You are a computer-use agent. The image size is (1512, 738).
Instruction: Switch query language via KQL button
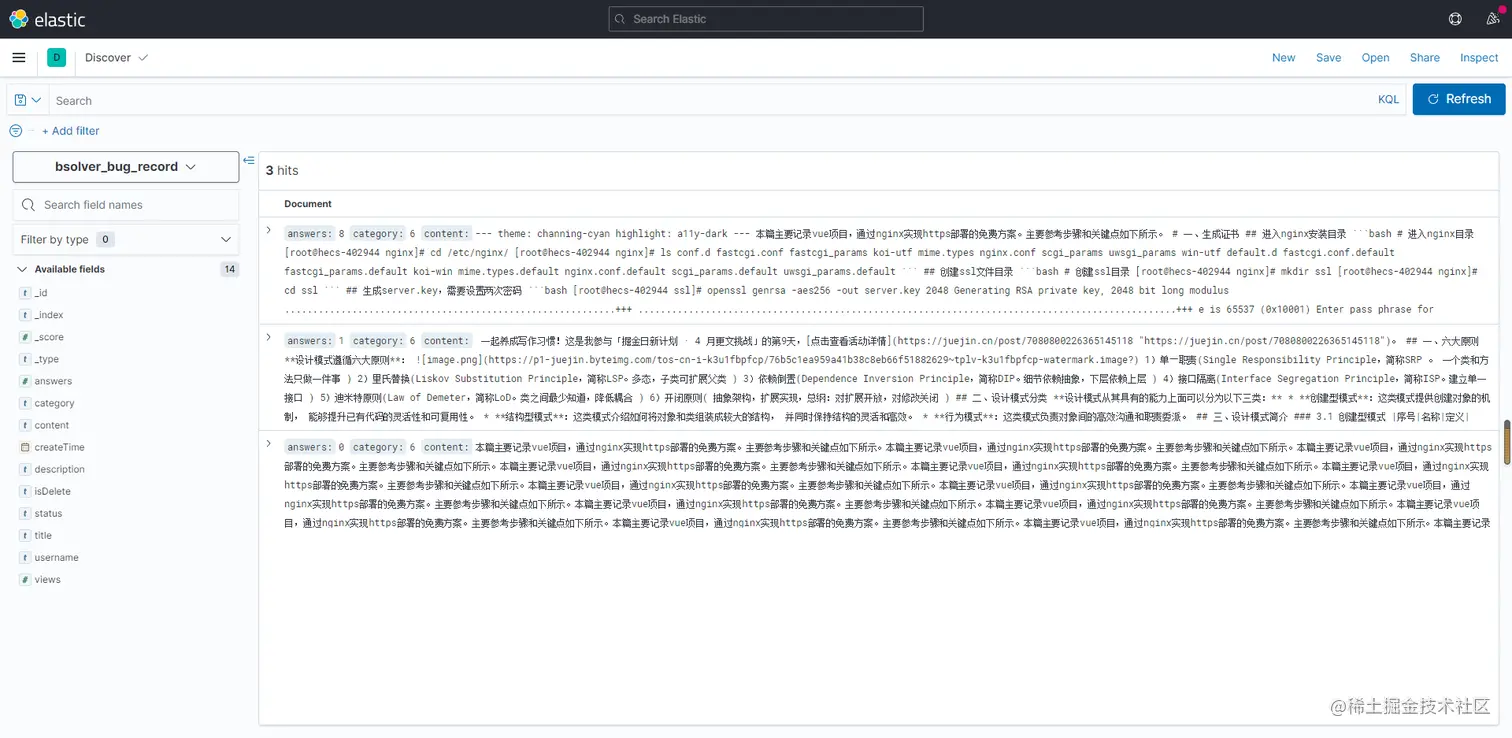pyautogui.click(x=1388, y=100)
